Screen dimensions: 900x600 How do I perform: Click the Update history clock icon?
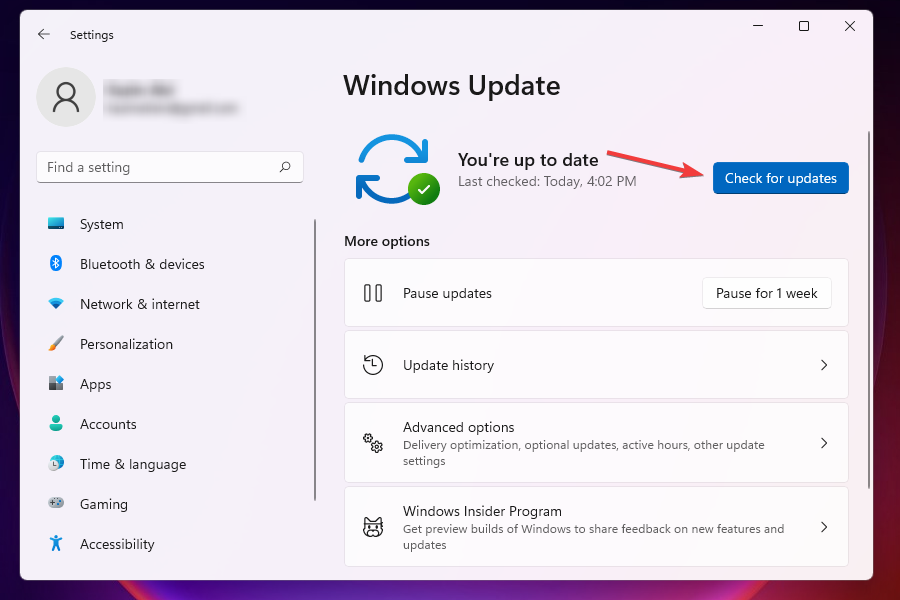[x=373, y=365]
